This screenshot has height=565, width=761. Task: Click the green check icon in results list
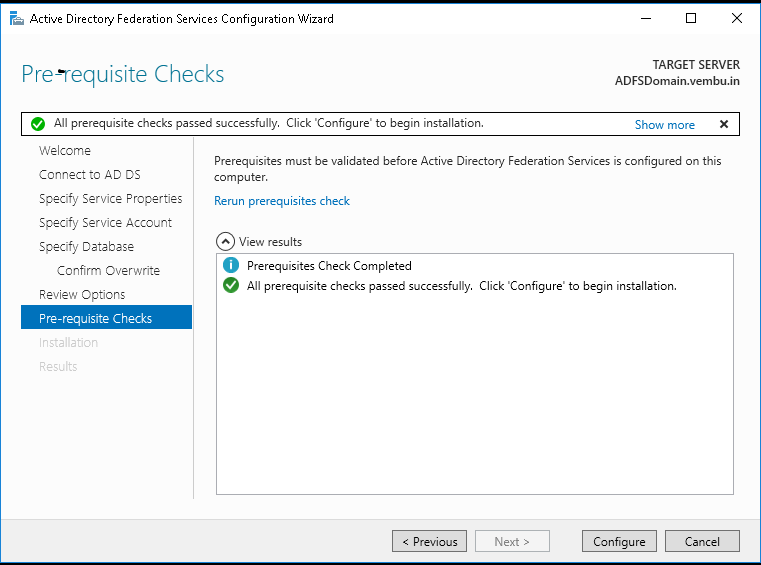(231, 285)
